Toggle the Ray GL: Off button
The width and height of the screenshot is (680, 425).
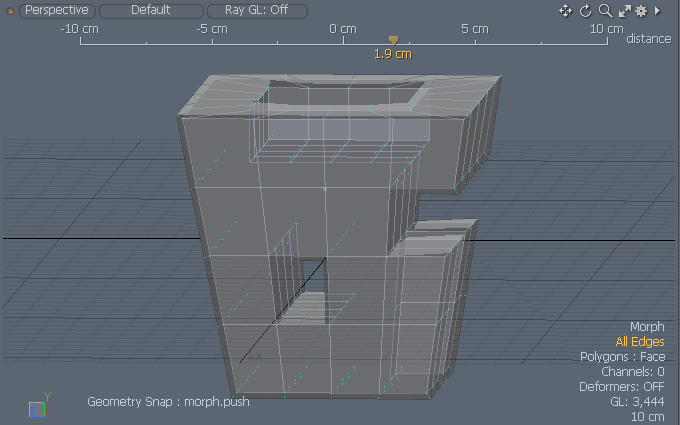[x=257, y=10]
